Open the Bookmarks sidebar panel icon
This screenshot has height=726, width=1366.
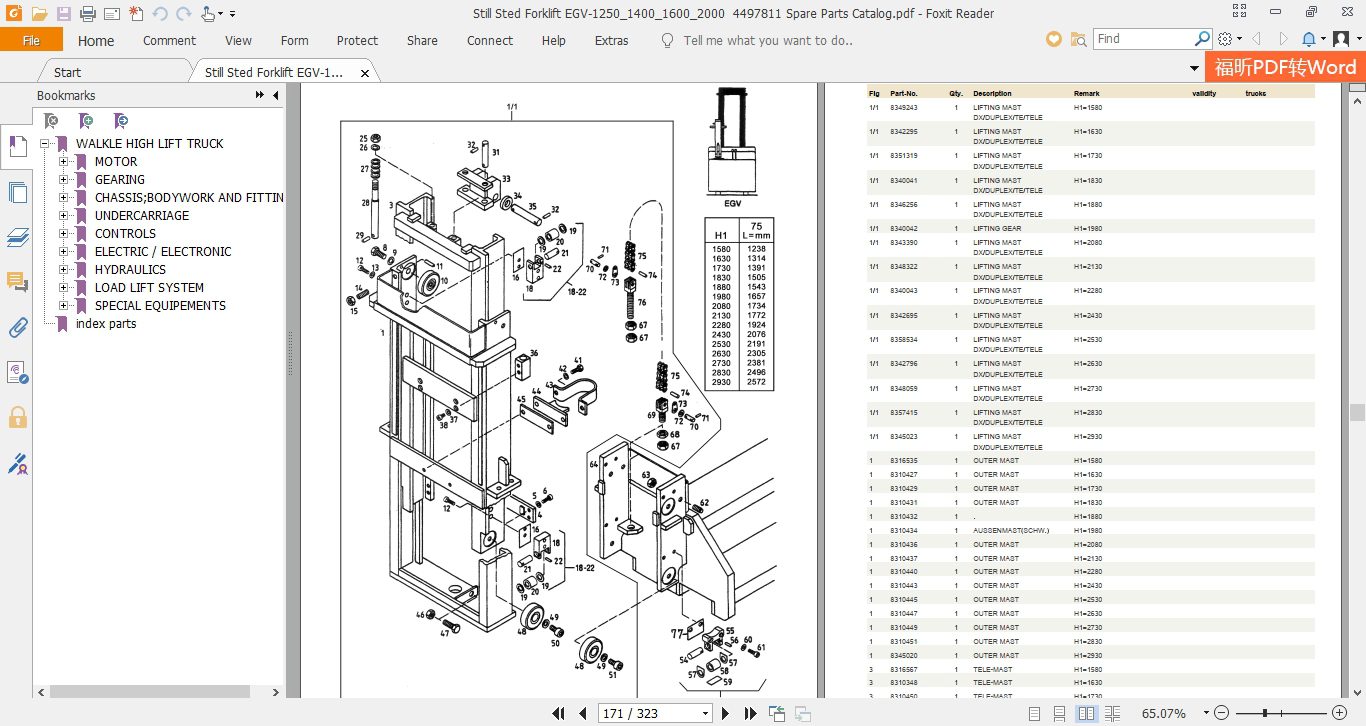17,146
